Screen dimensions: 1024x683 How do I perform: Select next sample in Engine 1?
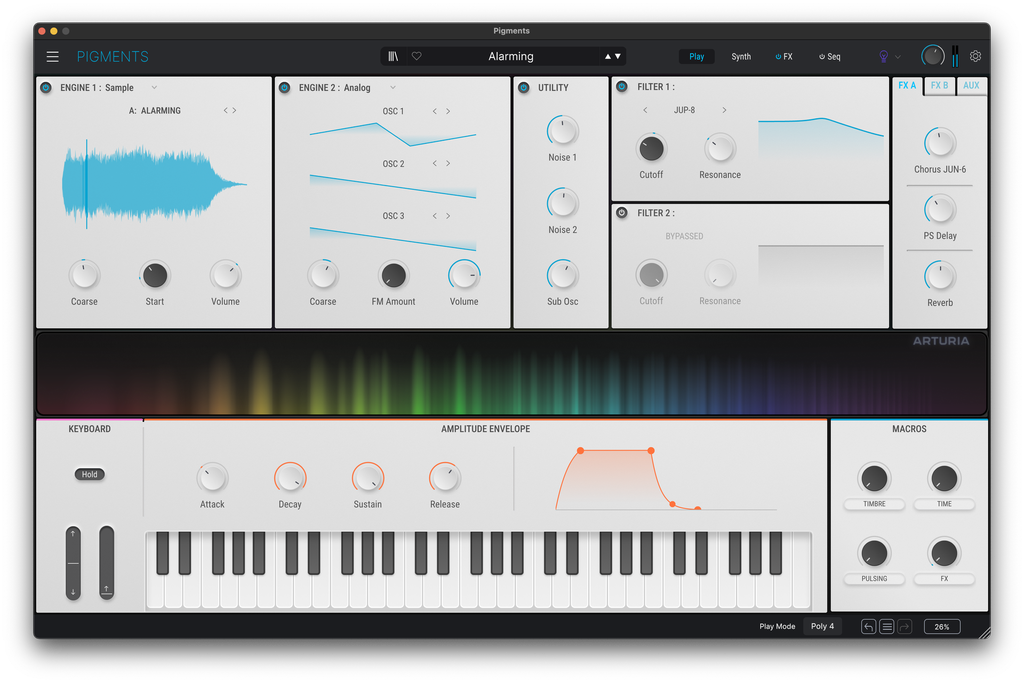point(234,110)
